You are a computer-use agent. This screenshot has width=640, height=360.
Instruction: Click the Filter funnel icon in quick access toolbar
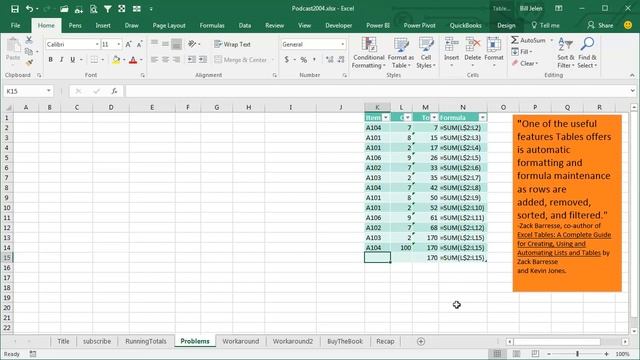(x=107, y=9)
